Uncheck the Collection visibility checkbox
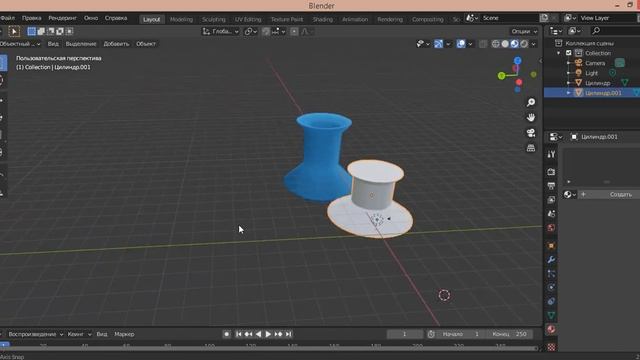The image size is (640, 360). (569, 53)
